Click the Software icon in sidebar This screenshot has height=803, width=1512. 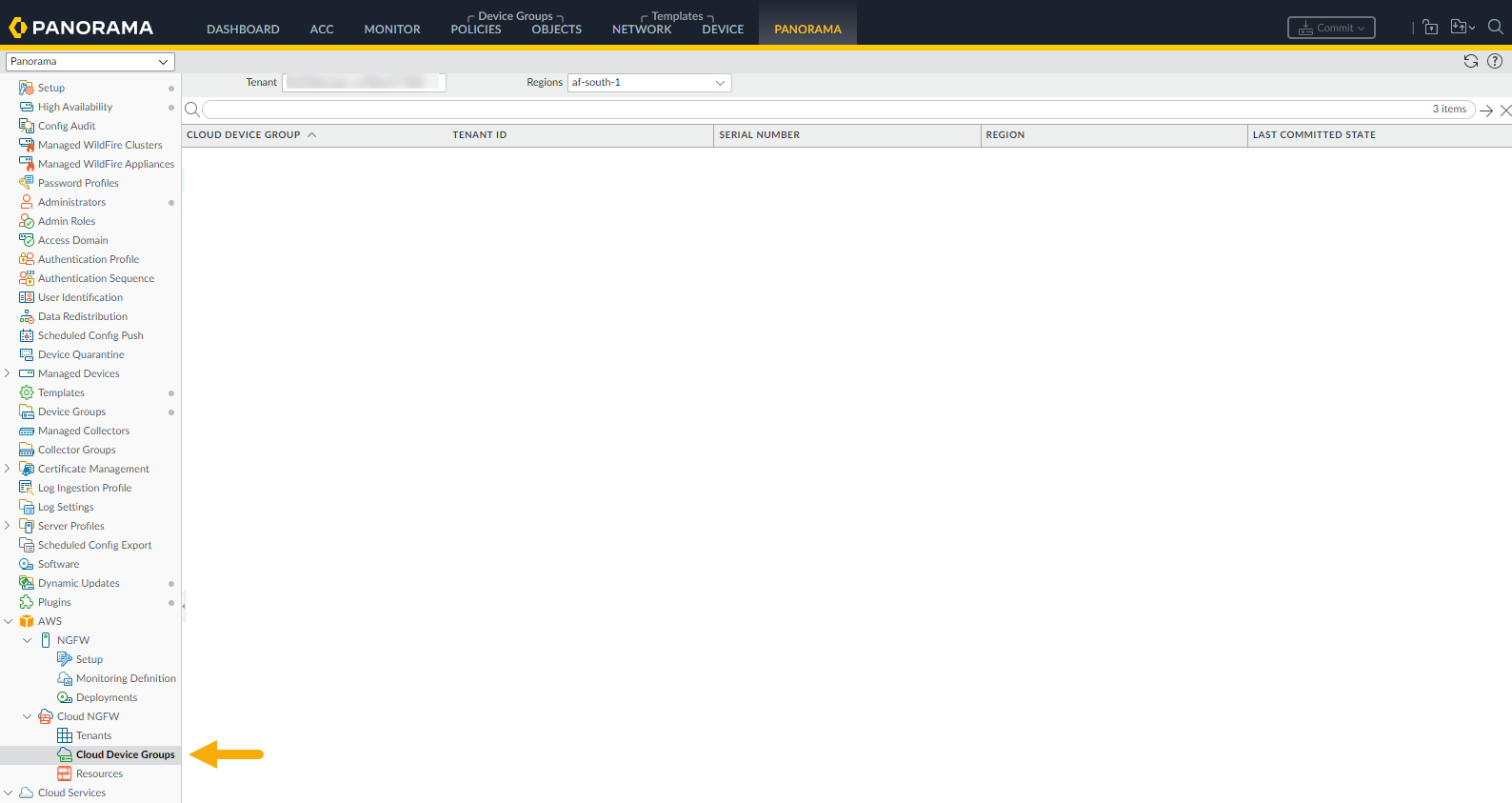pyautogui.click(x=27, y=564)
